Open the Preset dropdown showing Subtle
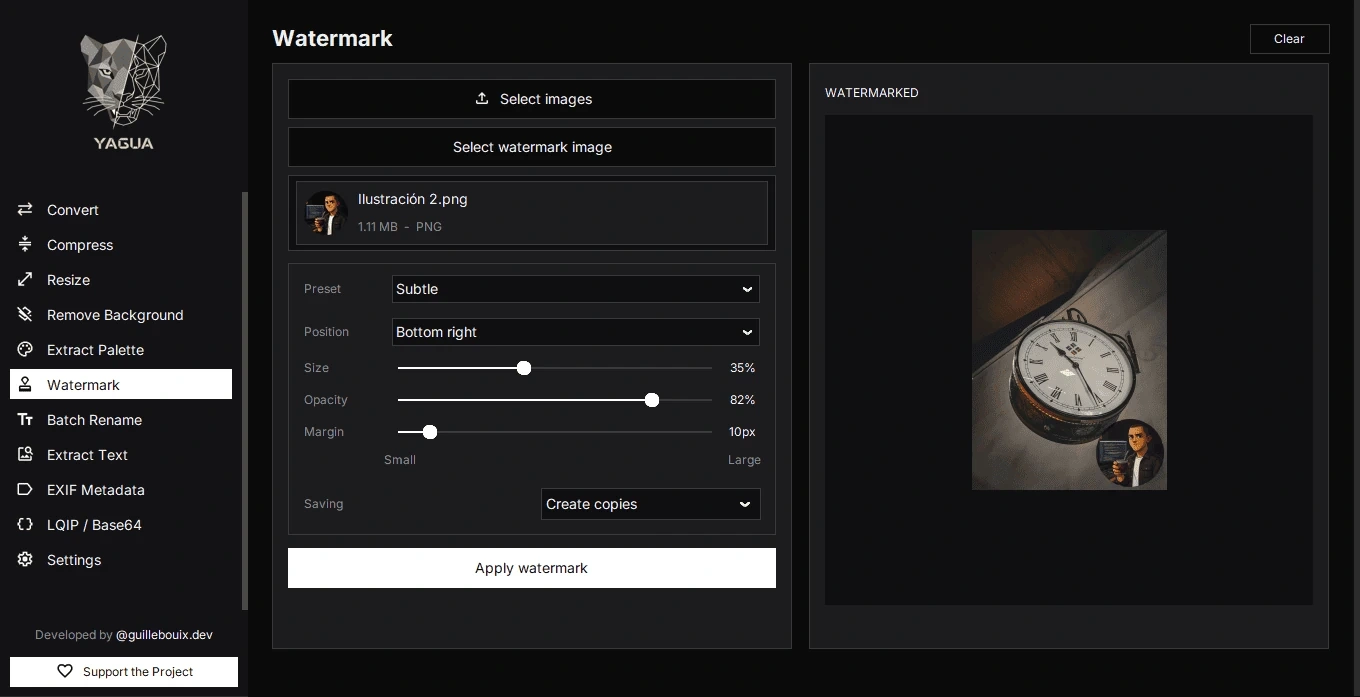 point(576,289)
